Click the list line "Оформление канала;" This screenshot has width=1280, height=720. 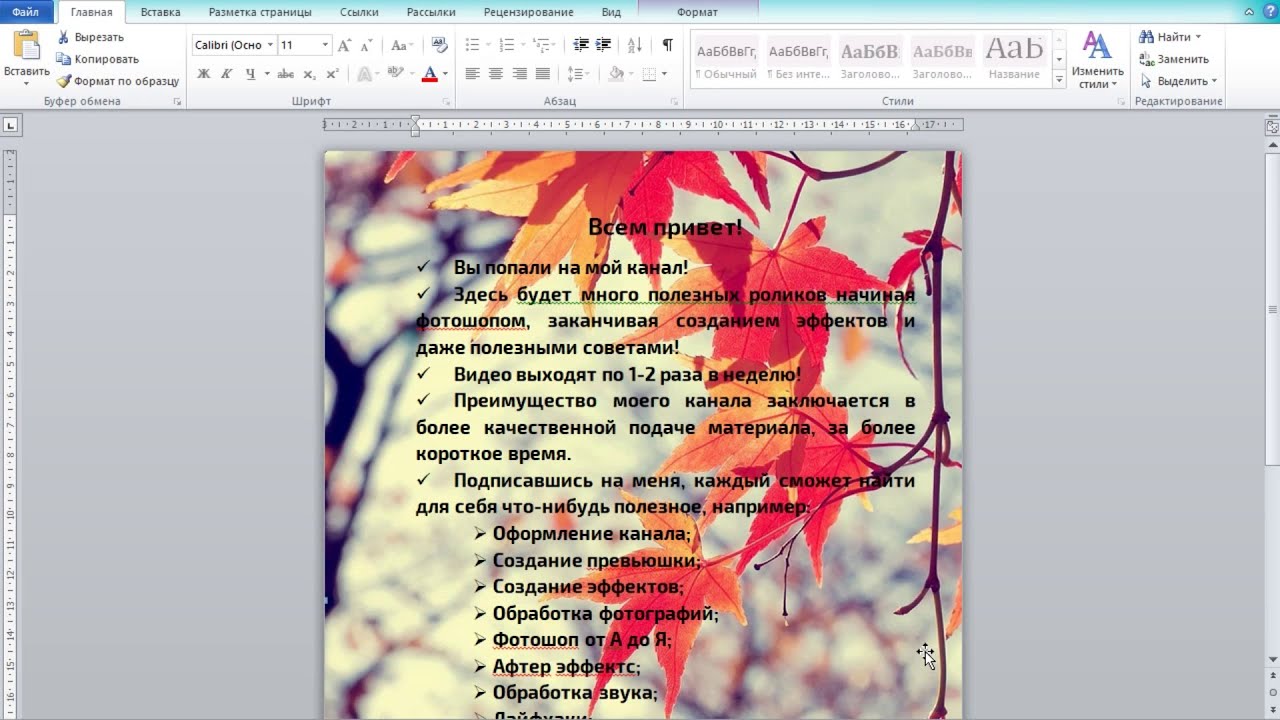[x=592, y=534]
